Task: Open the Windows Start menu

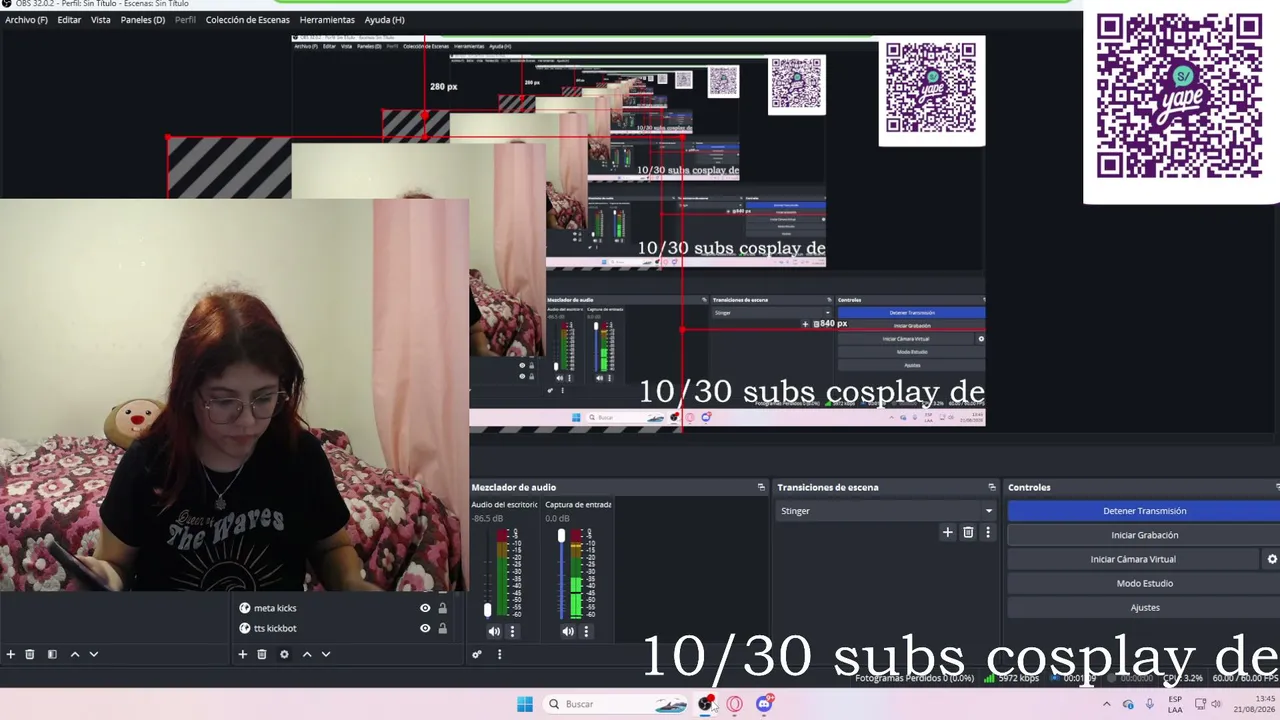Action: (525, 704)
